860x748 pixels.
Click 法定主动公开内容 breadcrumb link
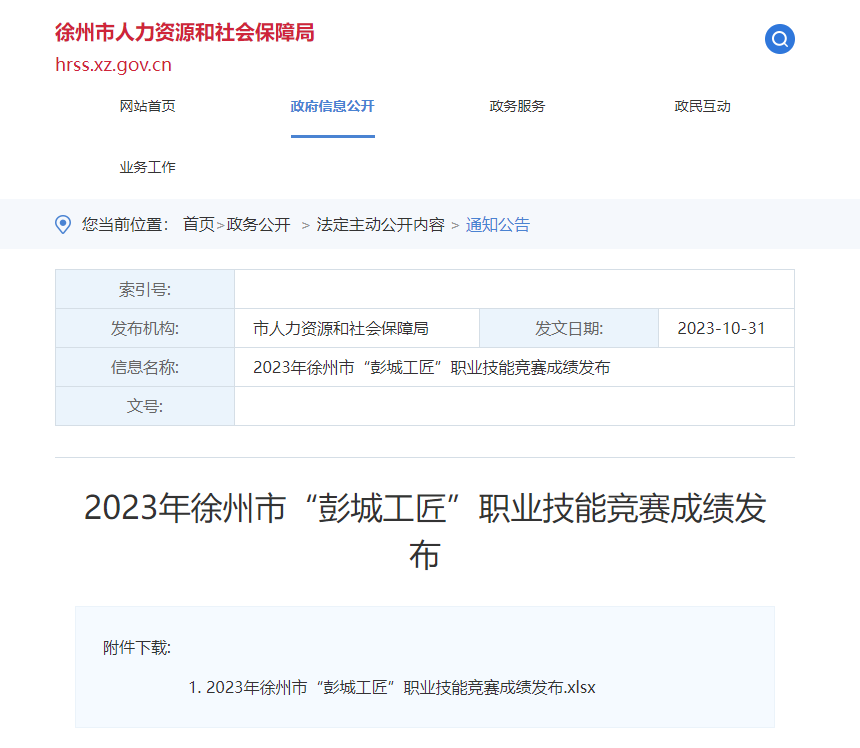380,224
